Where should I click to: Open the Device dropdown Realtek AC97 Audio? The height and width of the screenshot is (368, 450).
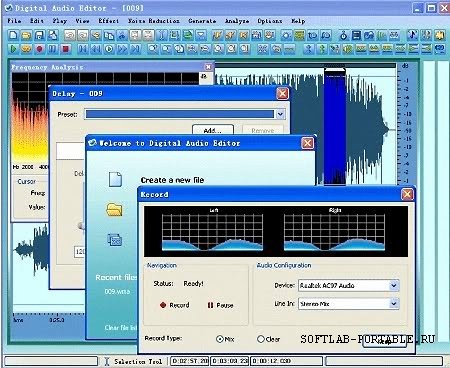tap(394, 285)
